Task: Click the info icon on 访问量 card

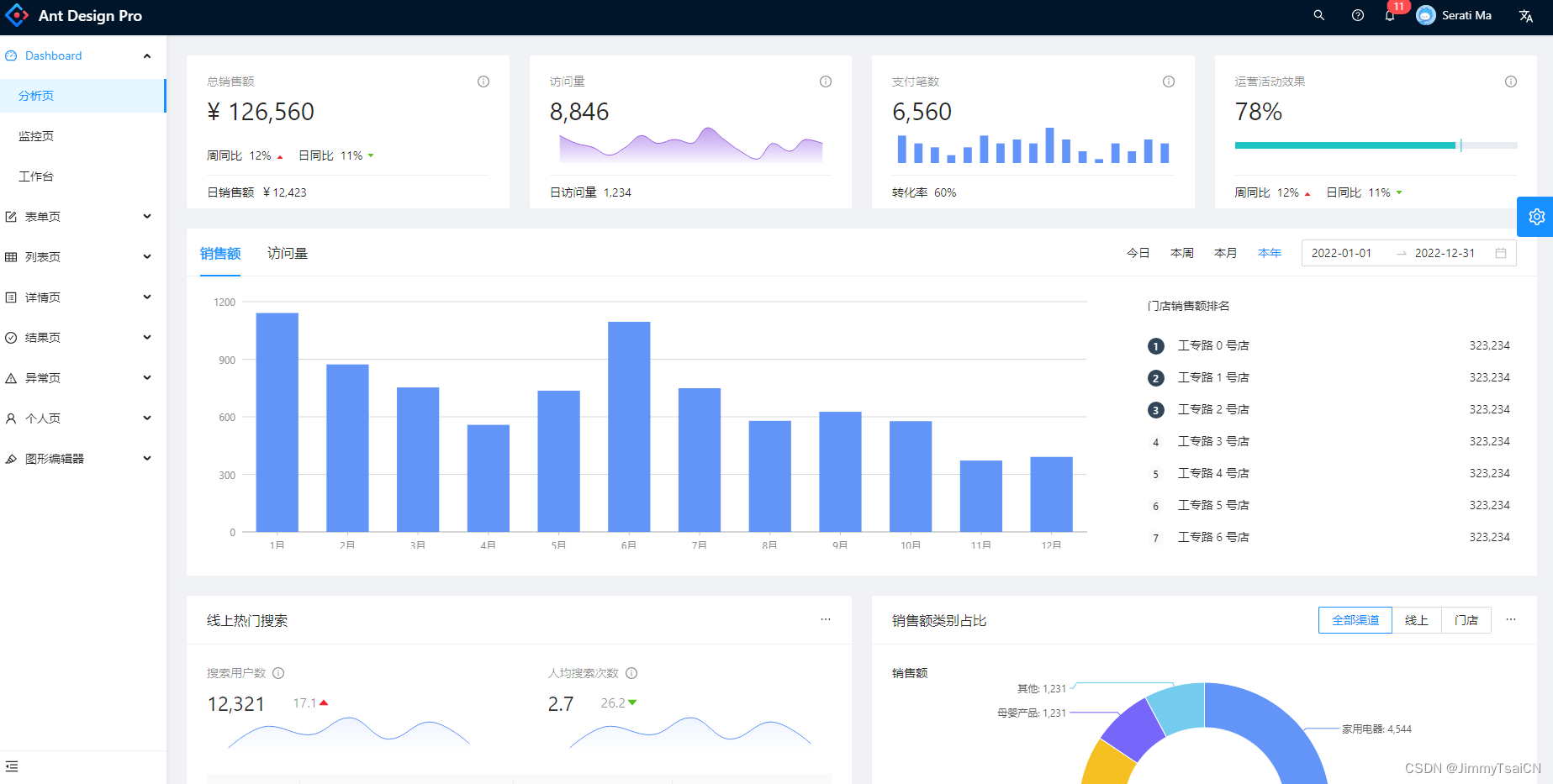Action: point(826,82)
